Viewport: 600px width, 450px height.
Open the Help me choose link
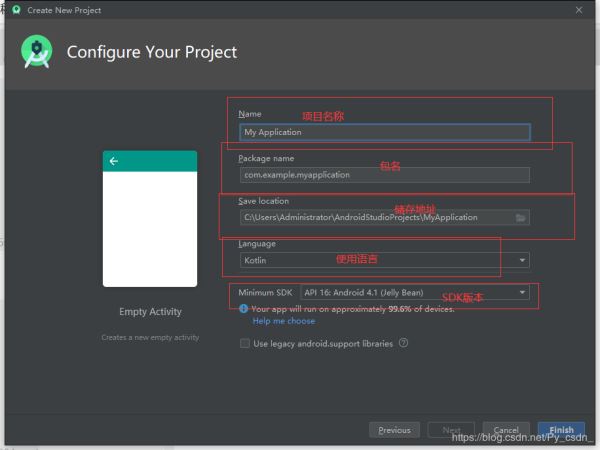pyautogui.click(x=283, y=321)
